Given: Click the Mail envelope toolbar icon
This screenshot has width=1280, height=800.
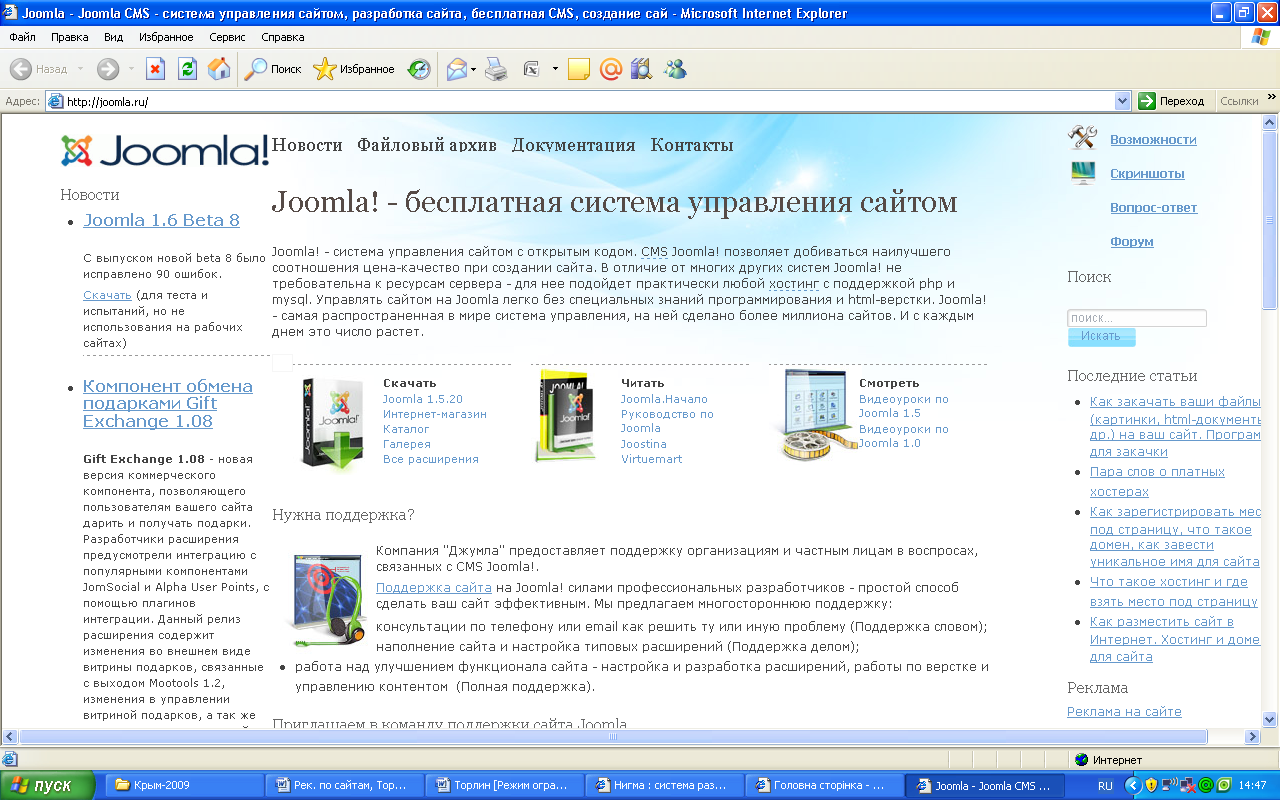Looking at the screenshot, I should click(x=457, y=69).
